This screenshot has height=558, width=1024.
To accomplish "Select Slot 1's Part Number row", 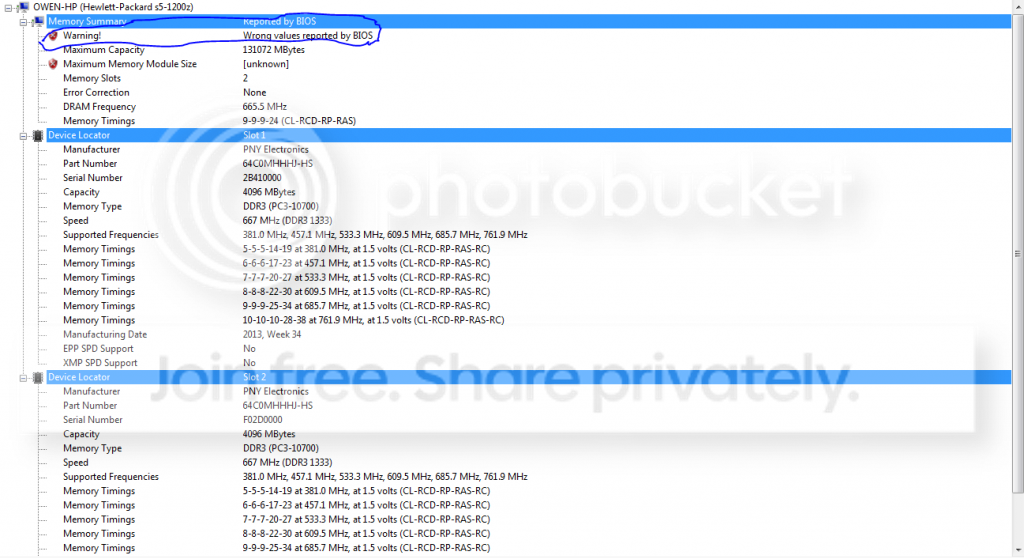I will [x=529, y=163].
